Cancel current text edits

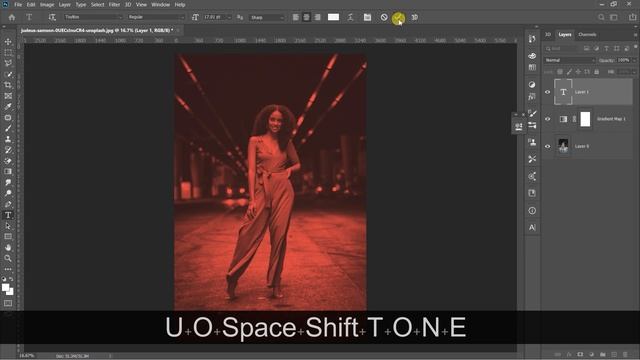pos(384,17)
